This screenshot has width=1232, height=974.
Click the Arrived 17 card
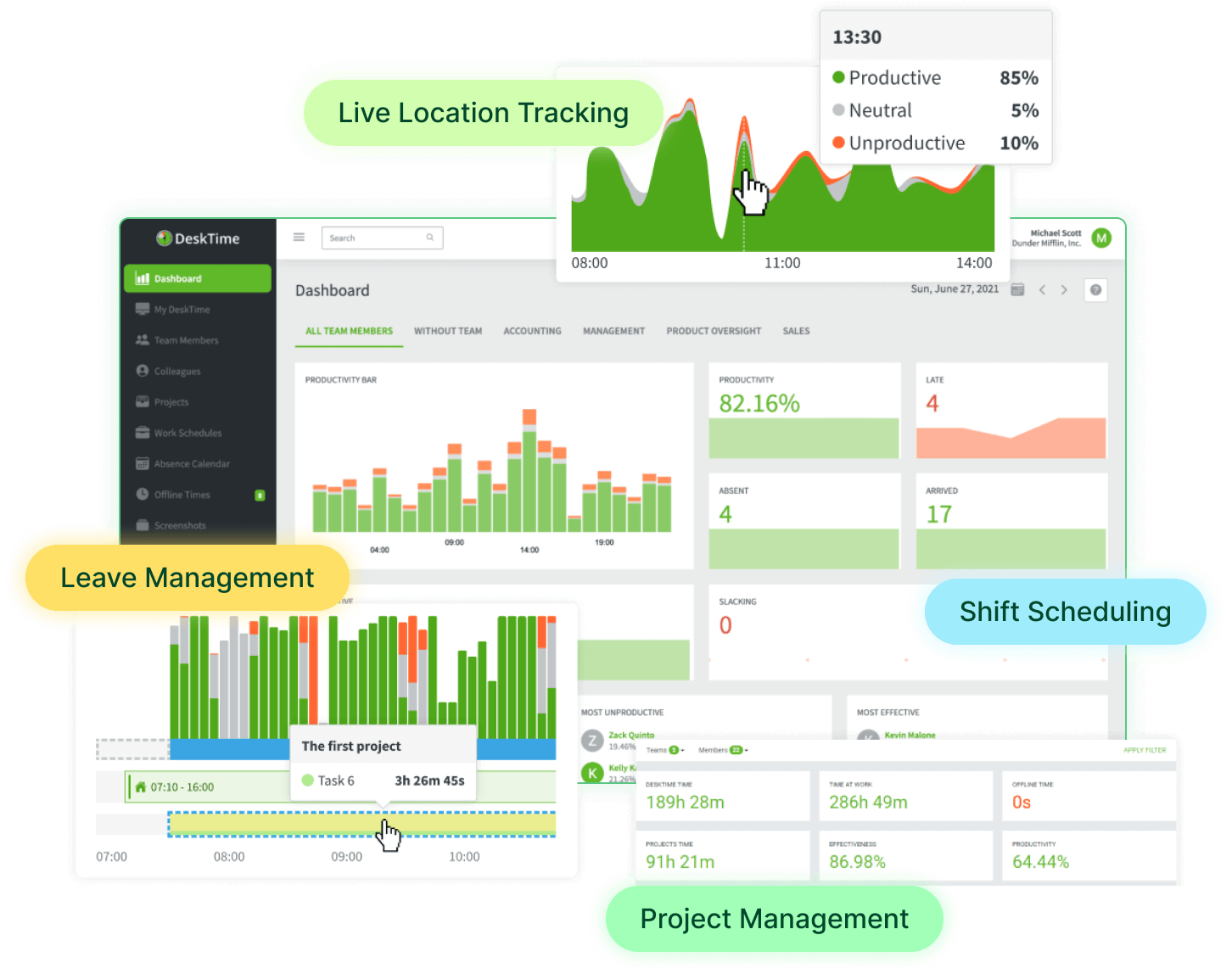coord(1011,522)
